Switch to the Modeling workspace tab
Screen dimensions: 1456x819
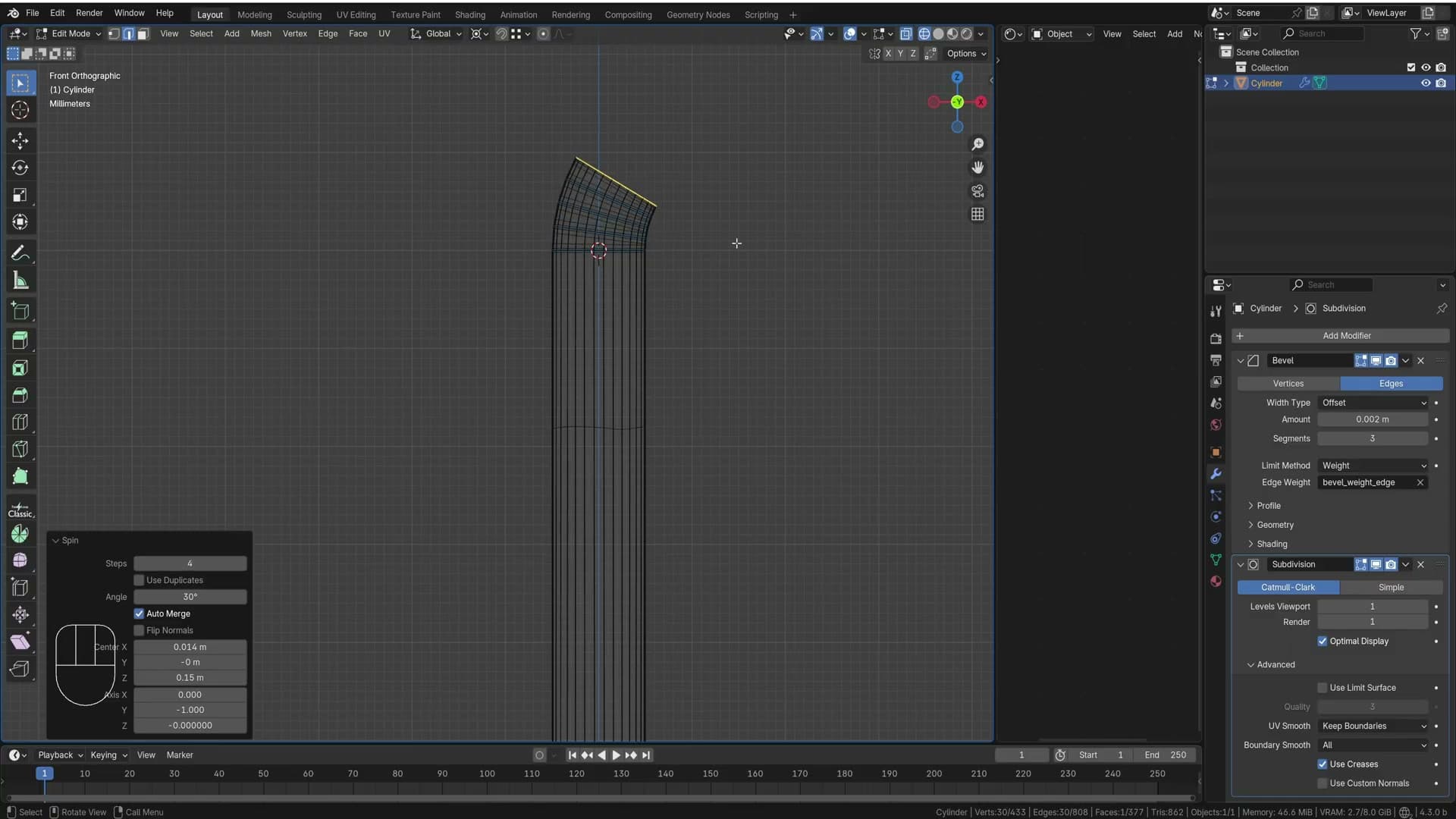254,14
